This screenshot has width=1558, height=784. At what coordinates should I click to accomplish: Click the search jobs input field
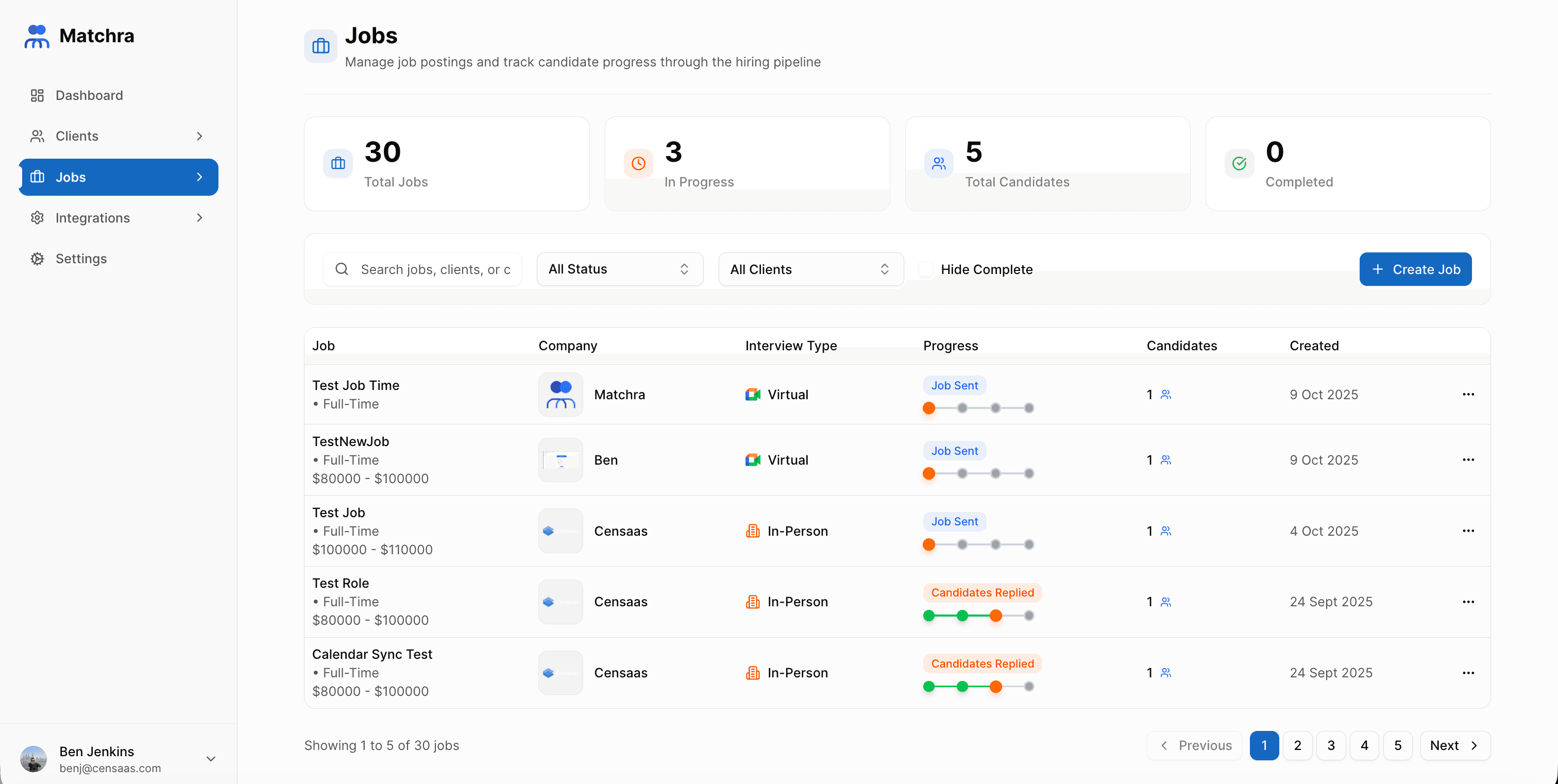[x=434, y=269]
